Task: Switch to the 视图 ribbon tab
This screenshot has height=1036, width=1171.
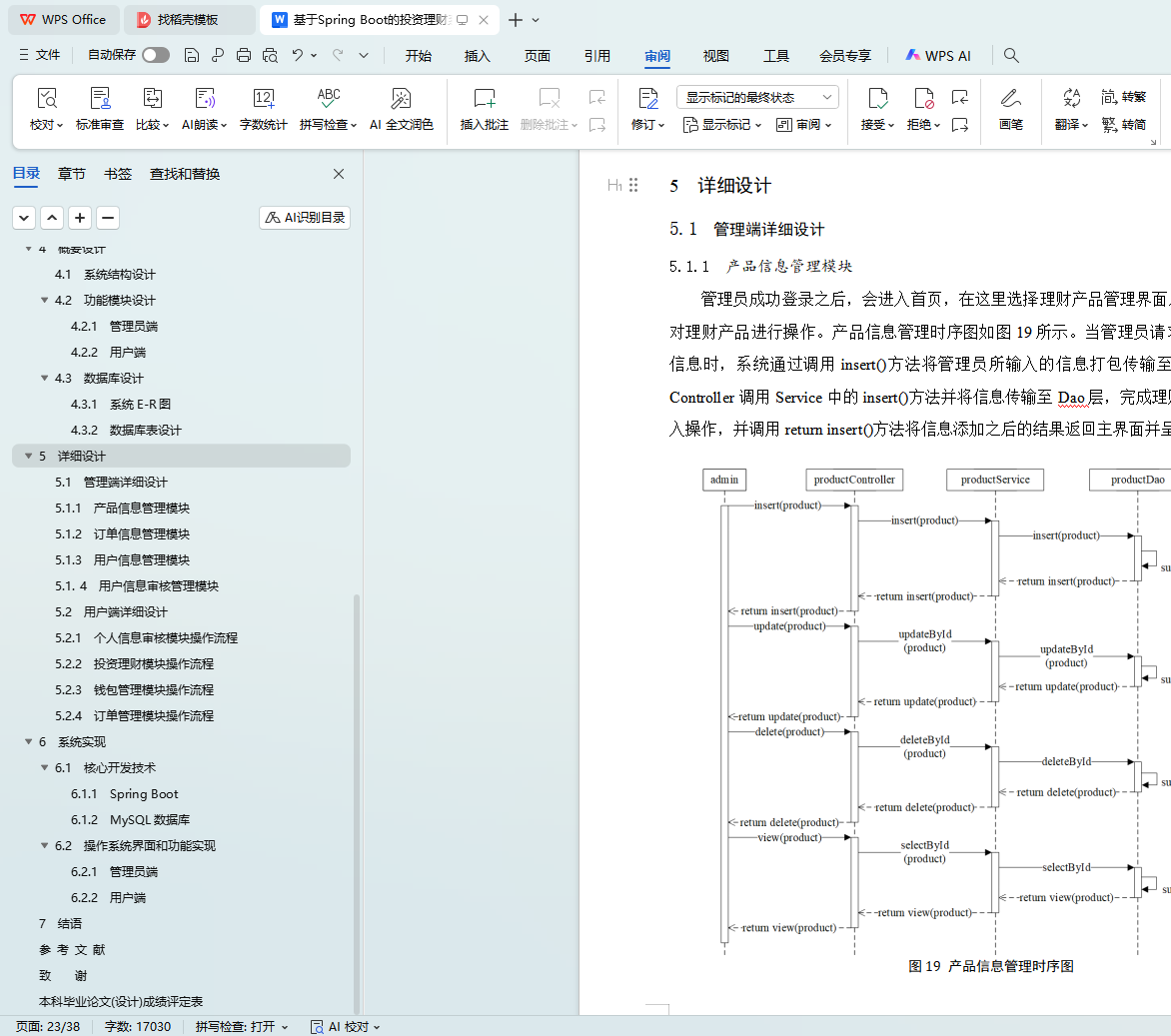Action: pos(716,56)
